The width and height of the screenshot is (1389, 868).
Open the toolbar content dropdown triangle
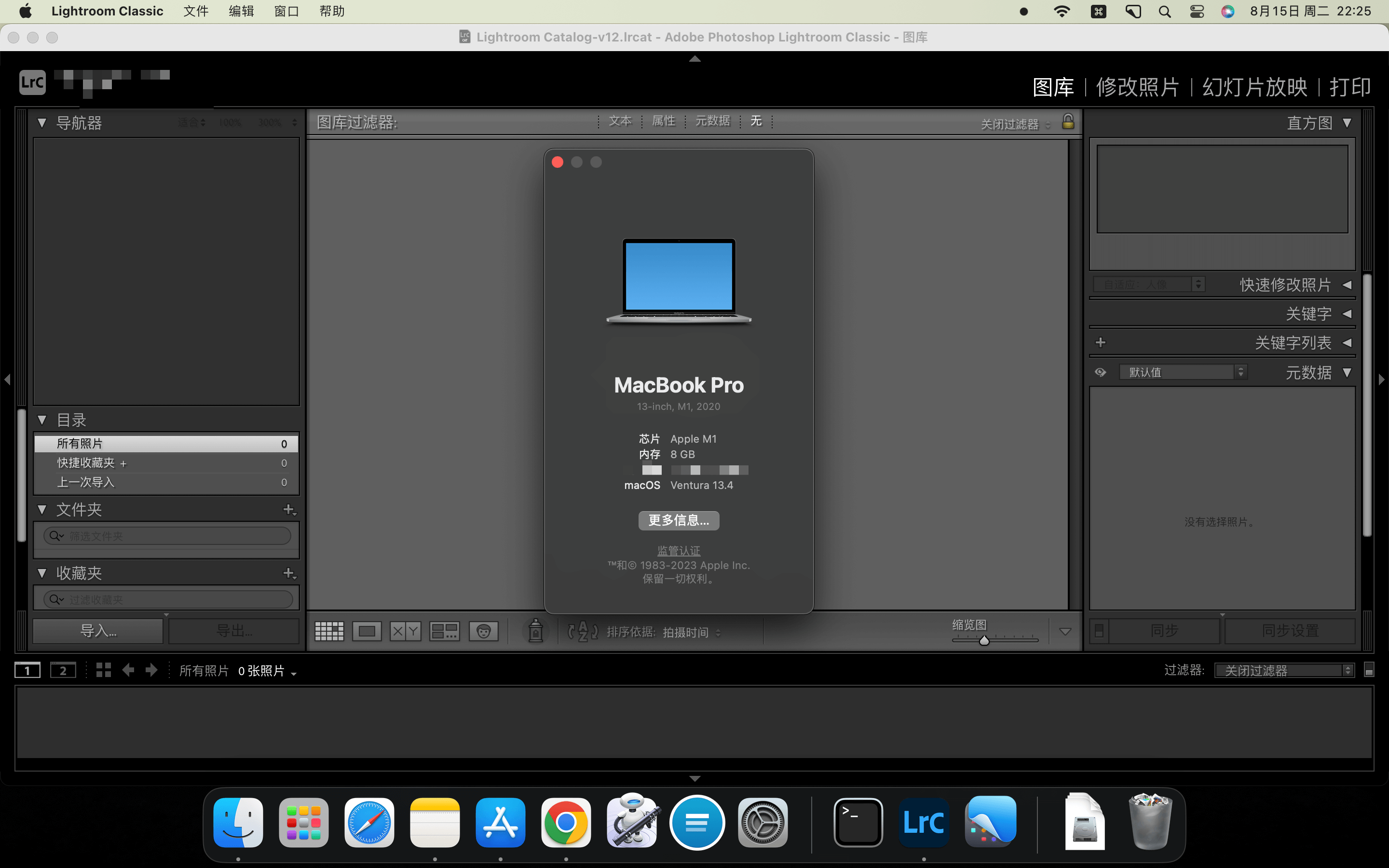point(1065,632)
